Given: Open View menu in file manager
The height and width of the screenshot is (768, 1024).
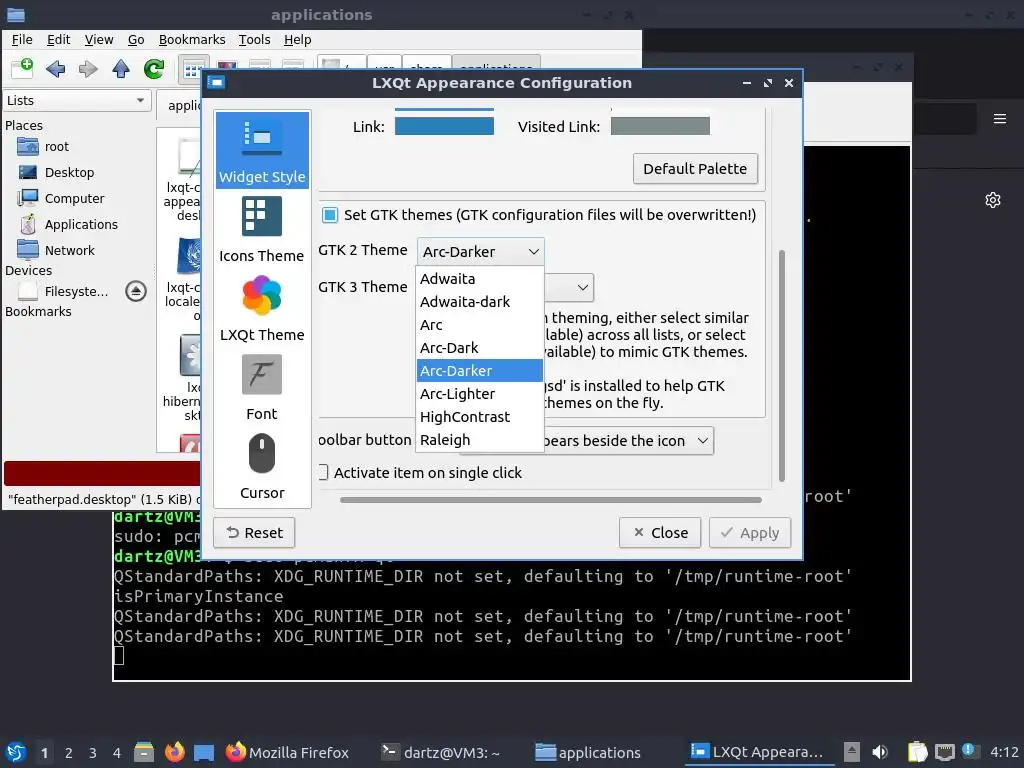Looking at the screenshot, I should [x=99, y=40].
